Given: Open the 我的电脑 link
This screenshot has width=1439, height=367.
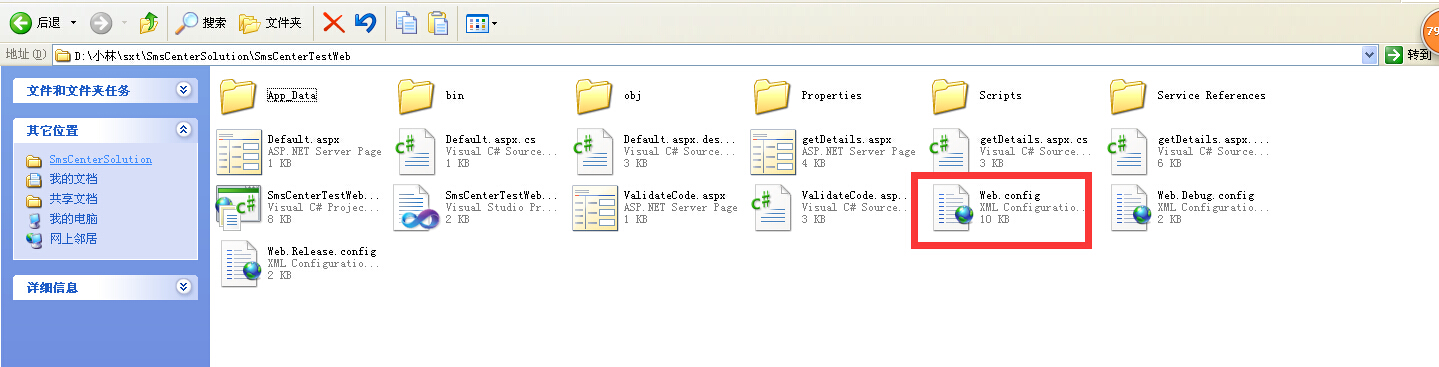Looking at the screenshot, I should [x=73, y=219].
